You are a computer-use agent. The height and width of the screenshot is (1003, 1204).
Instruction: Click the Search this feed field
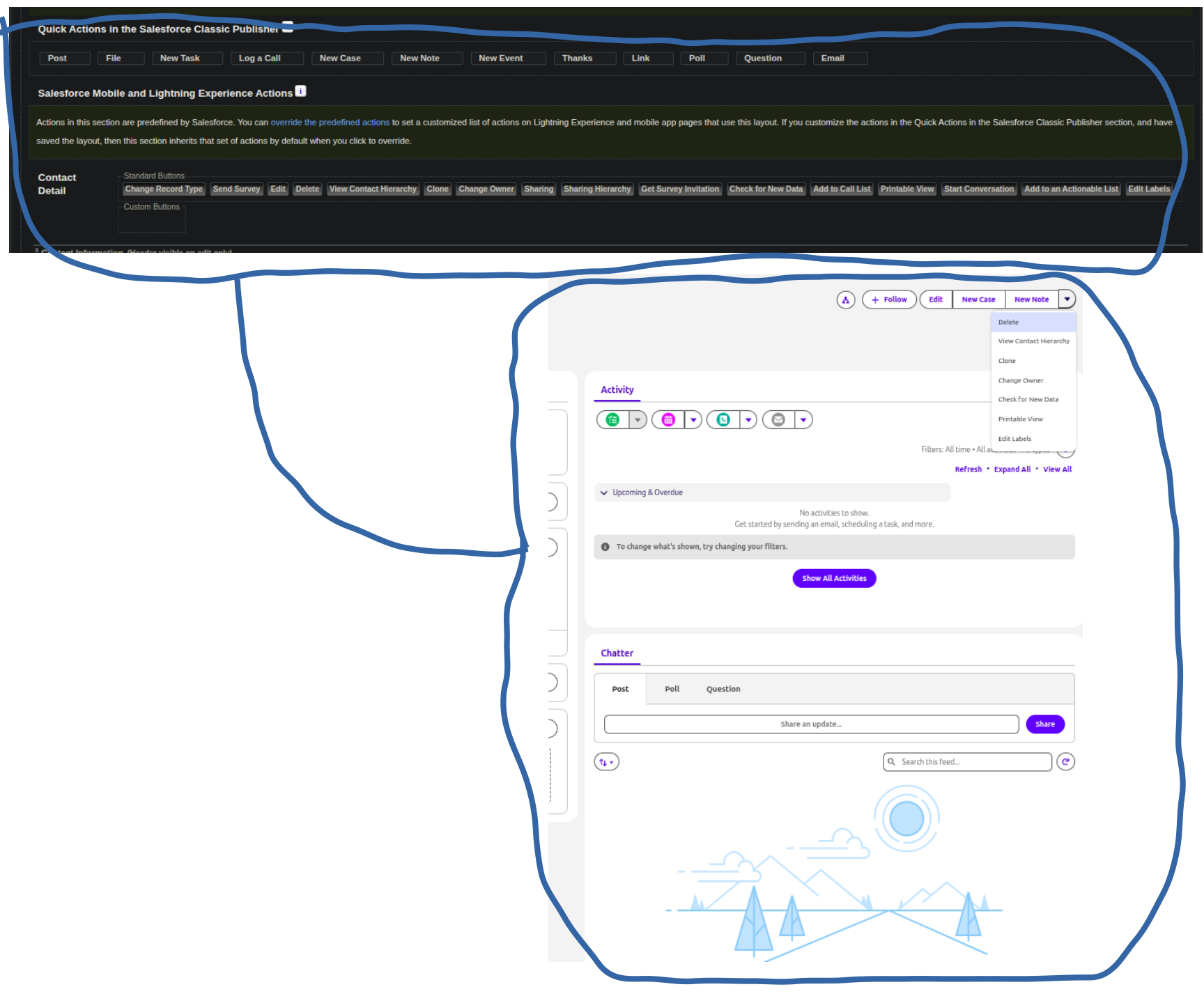tap(967, 762)
